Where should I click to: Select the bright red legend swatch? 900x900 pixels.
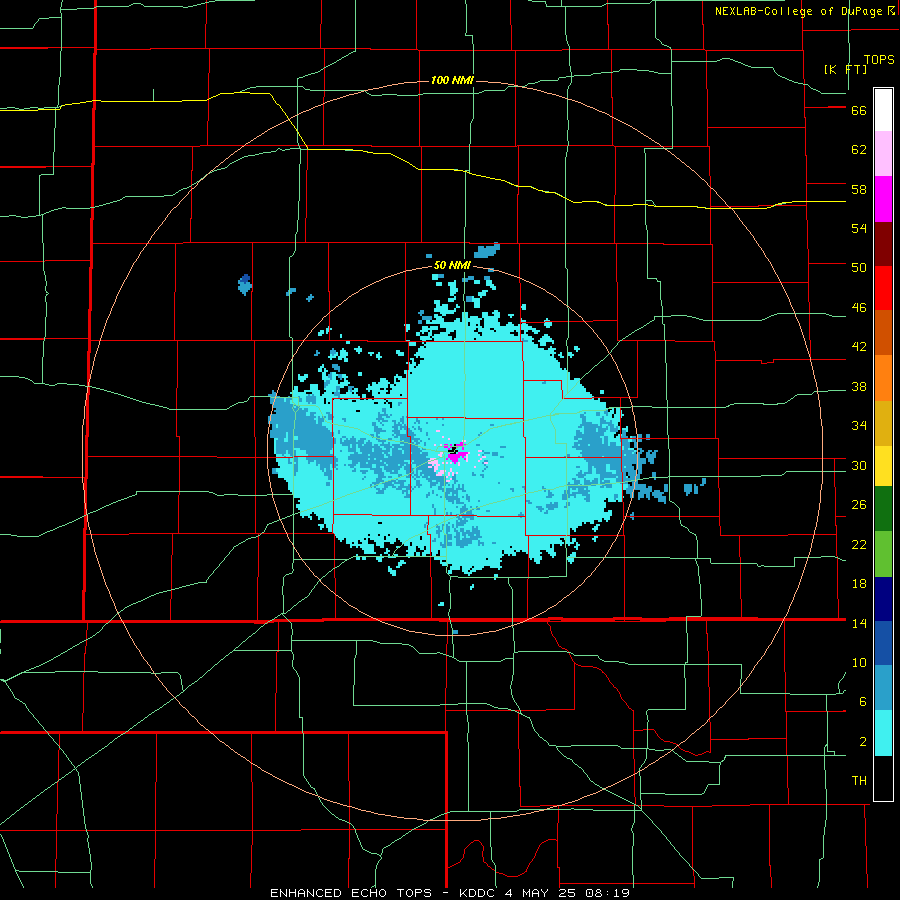[x=883, y=288]
